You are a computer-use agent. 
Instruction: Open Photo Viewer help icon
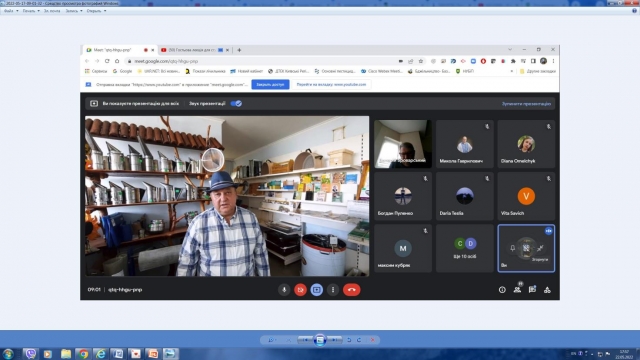[x=634, y=11]
